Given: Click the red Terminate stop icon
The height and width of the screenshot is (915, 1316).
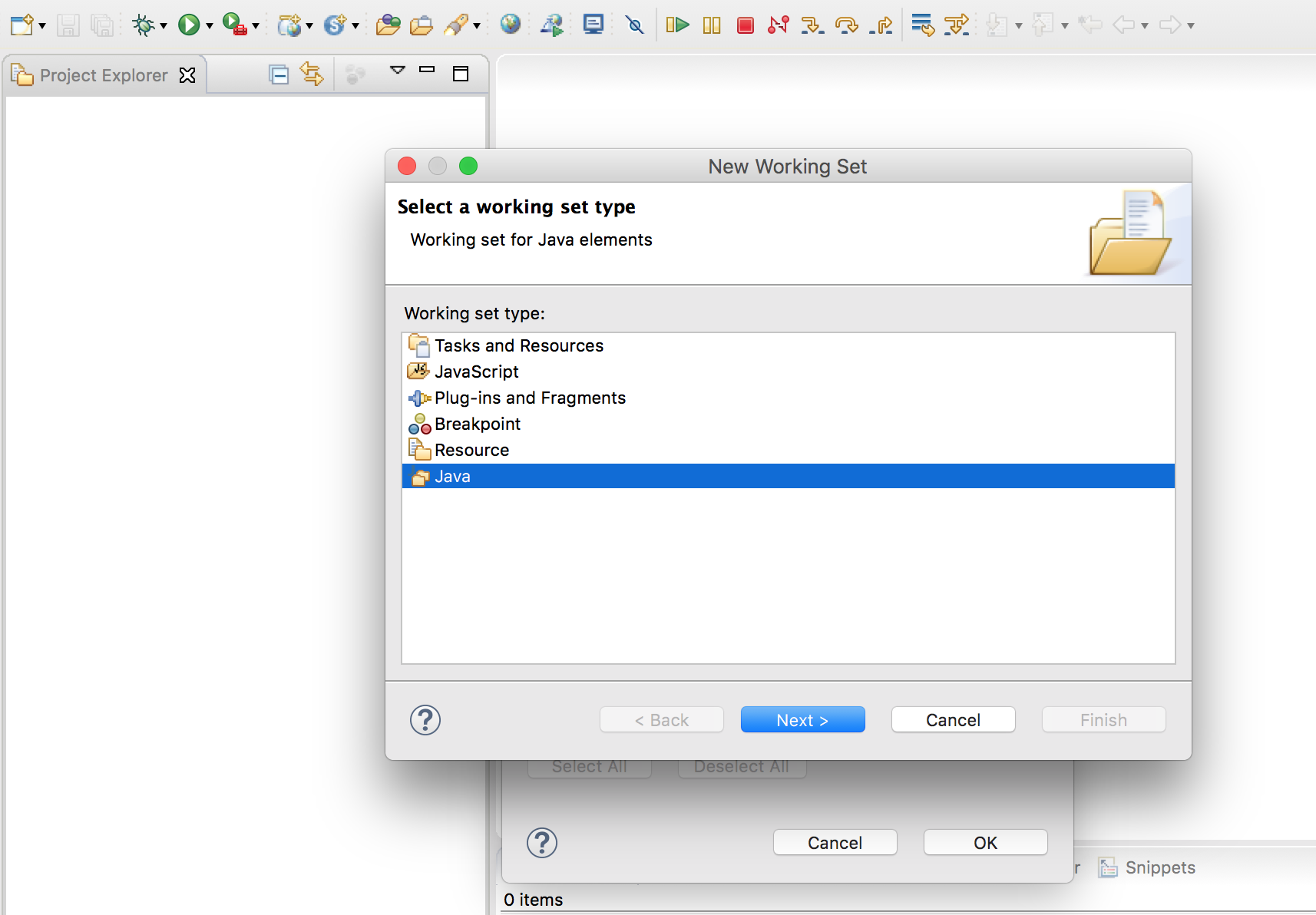Looking at the screenshot, I should click(745, 25).
